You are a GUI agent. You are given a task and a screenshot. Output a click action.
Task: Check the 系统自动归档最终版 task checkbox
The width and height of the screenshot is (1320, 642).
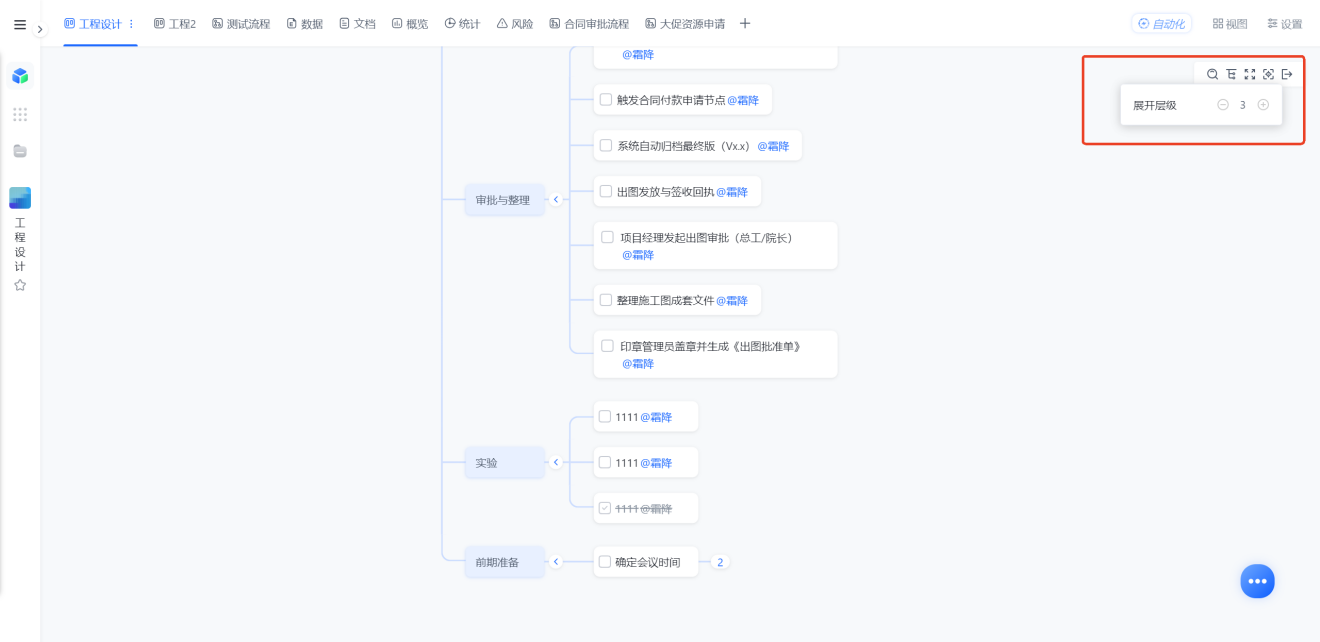click(606, 146)
